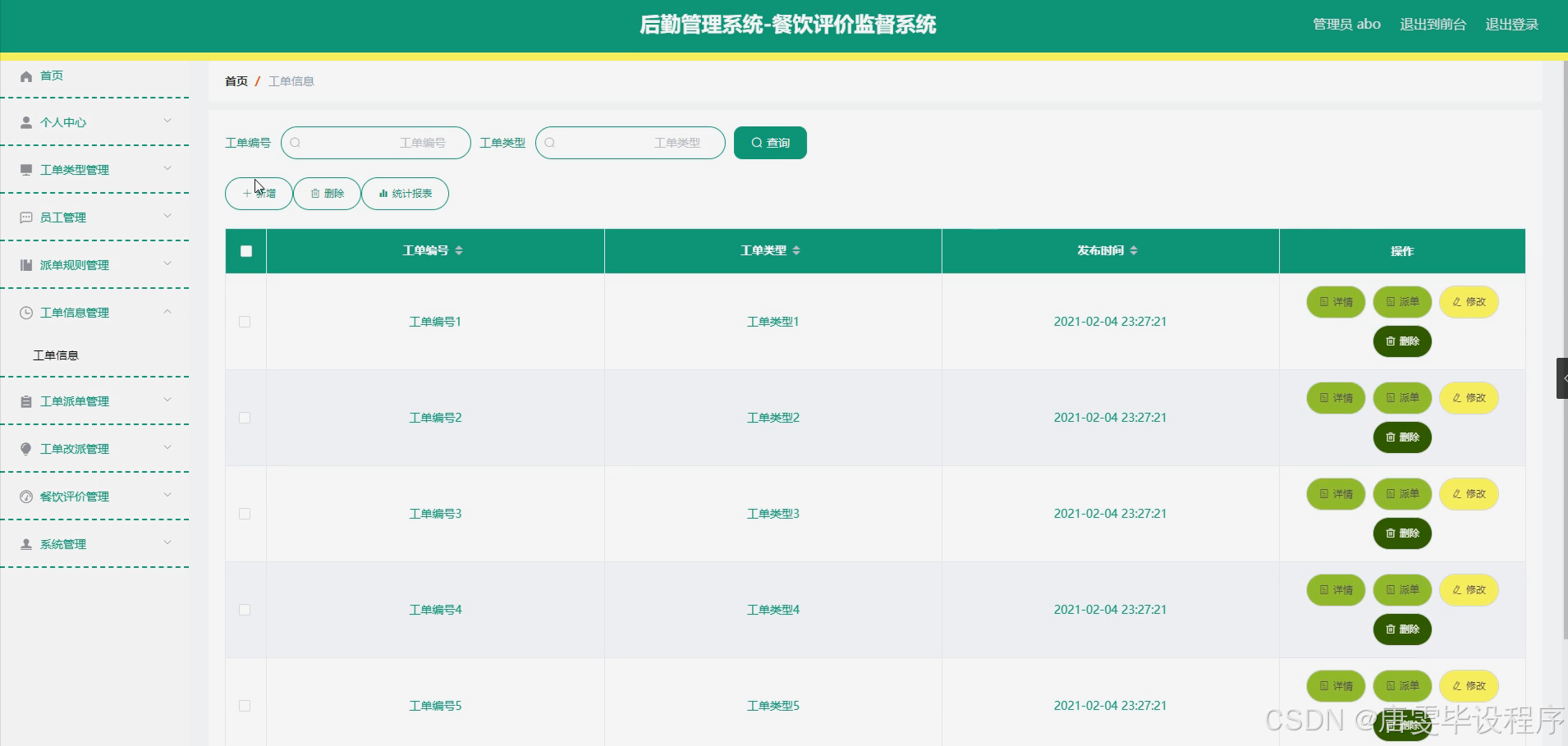Check the box for 工单编号5 row
The image size is (1568, 746).
[245, 706]
